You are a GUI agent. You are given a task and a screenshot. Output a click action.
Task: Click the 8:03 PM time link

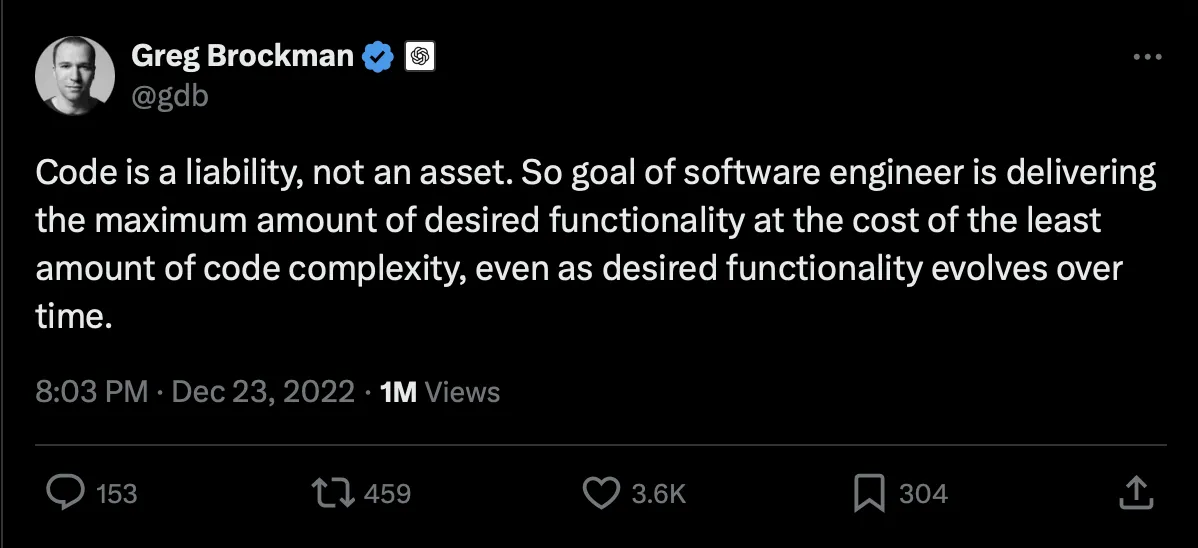tap(91, 391)
